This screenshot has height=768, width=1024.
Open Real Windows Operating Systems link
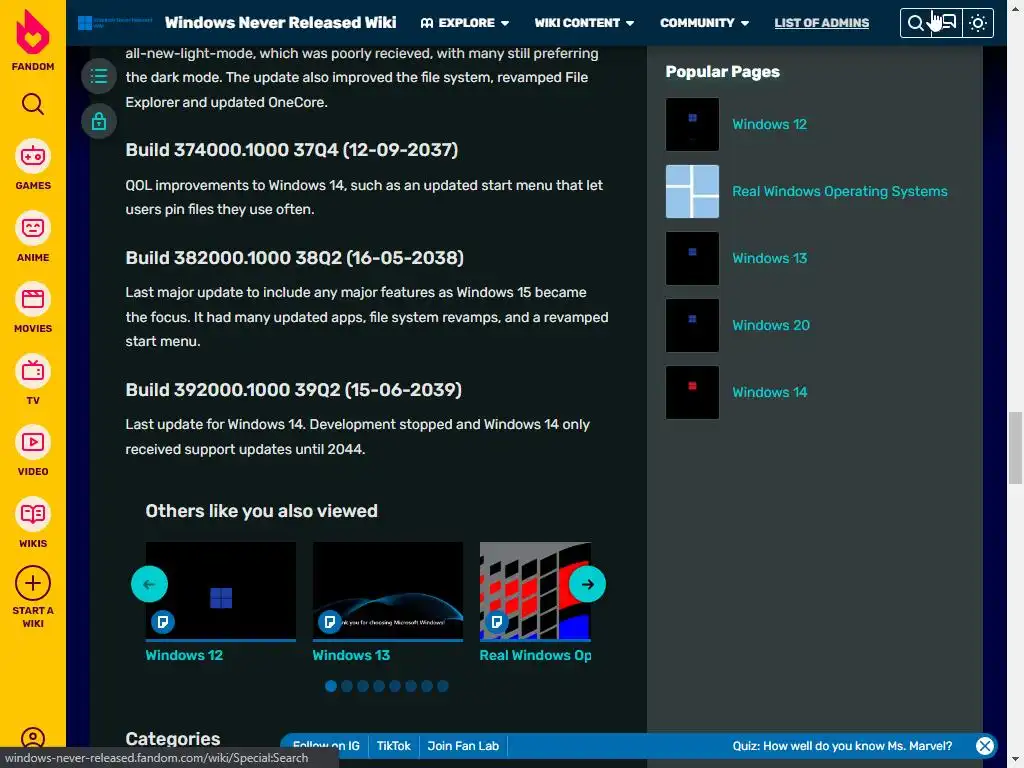(x=839, y=191)
